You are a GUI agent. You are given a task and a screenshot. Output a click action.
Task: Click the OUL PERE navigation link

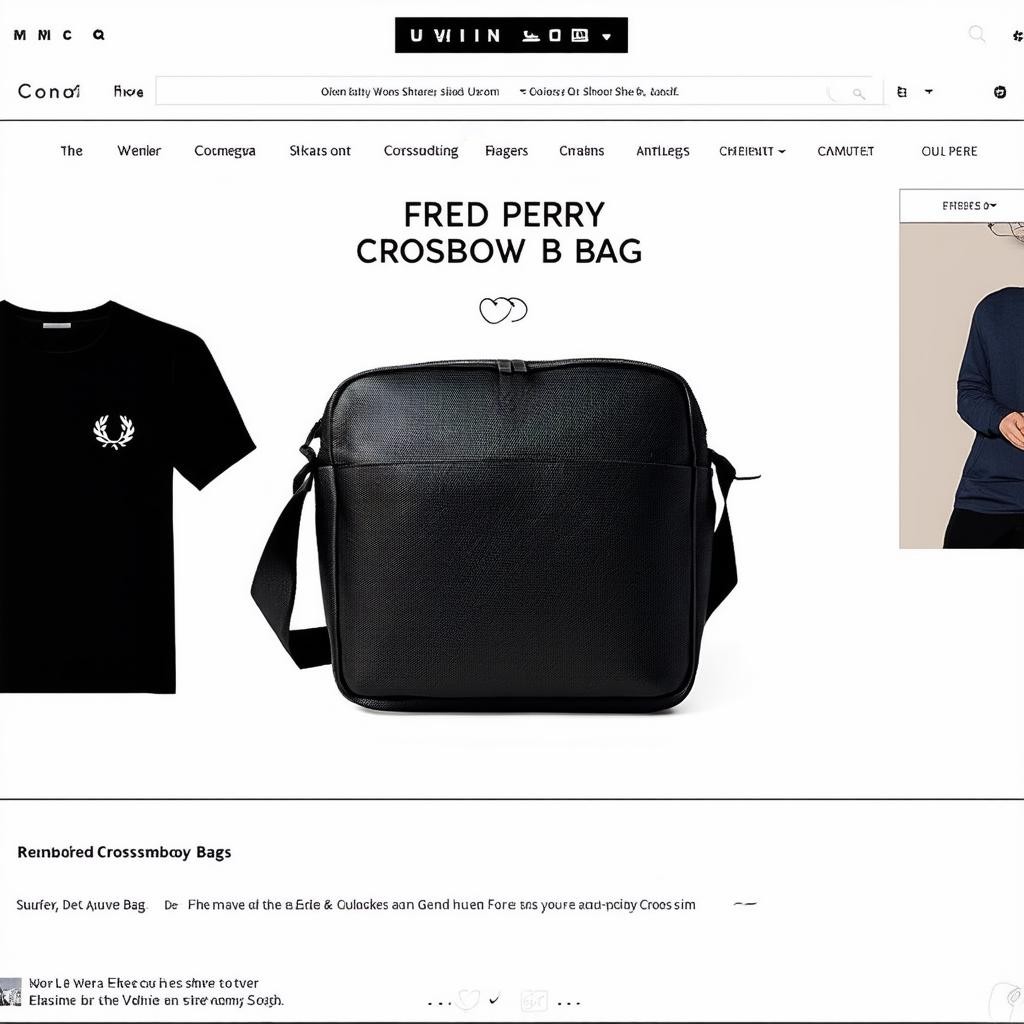tap(949, 152)
